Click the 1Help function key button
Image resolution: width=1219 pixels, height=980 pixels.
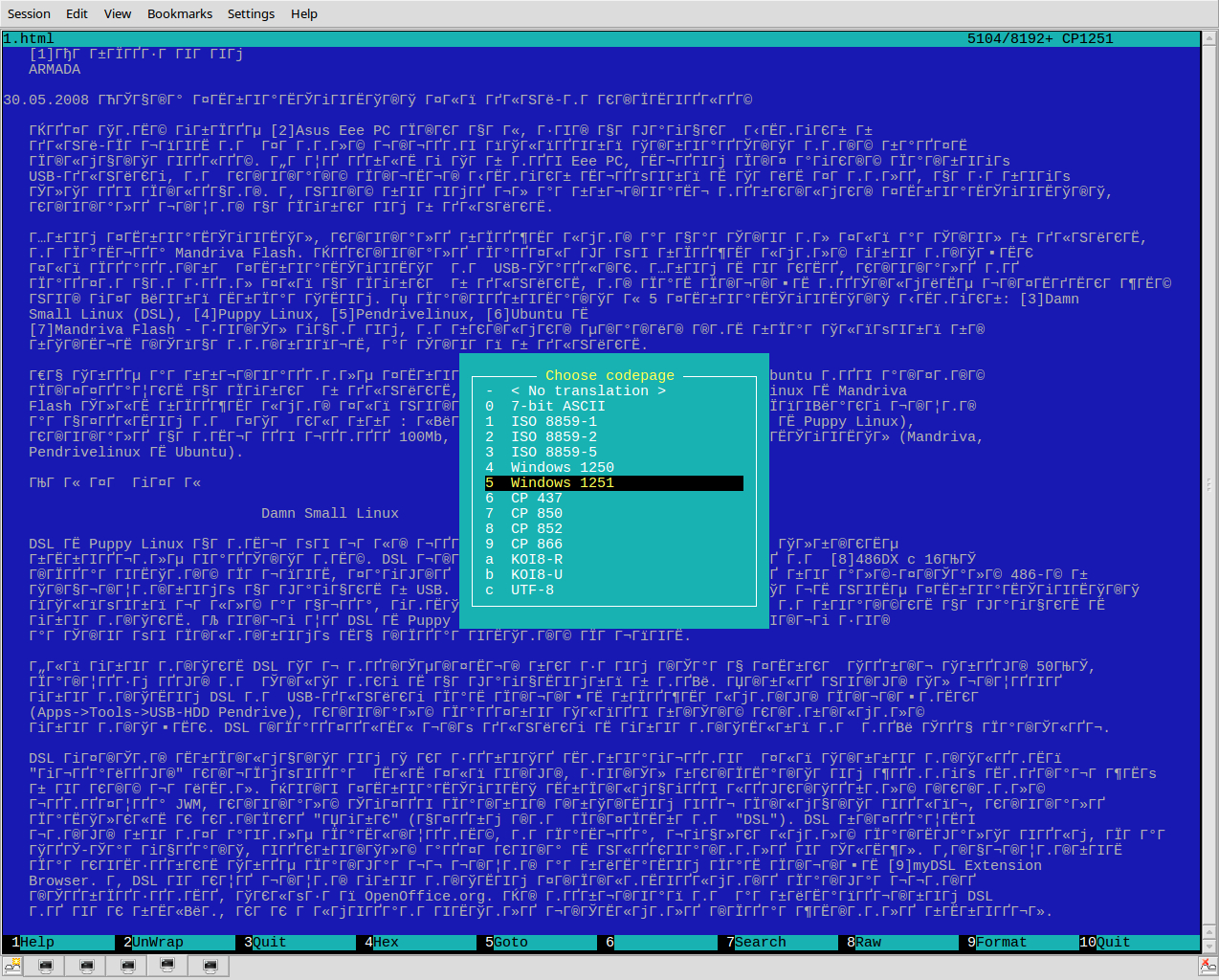(63, 942)
